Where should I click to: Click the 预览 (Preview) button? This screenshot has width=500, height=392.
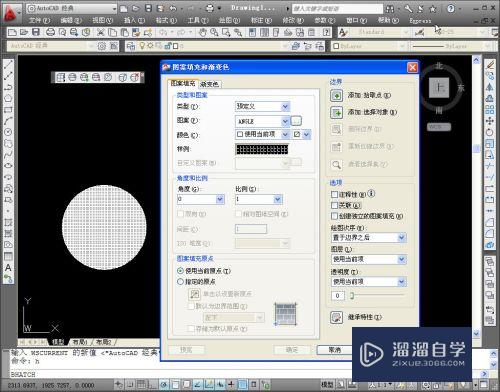click(186, 350)
